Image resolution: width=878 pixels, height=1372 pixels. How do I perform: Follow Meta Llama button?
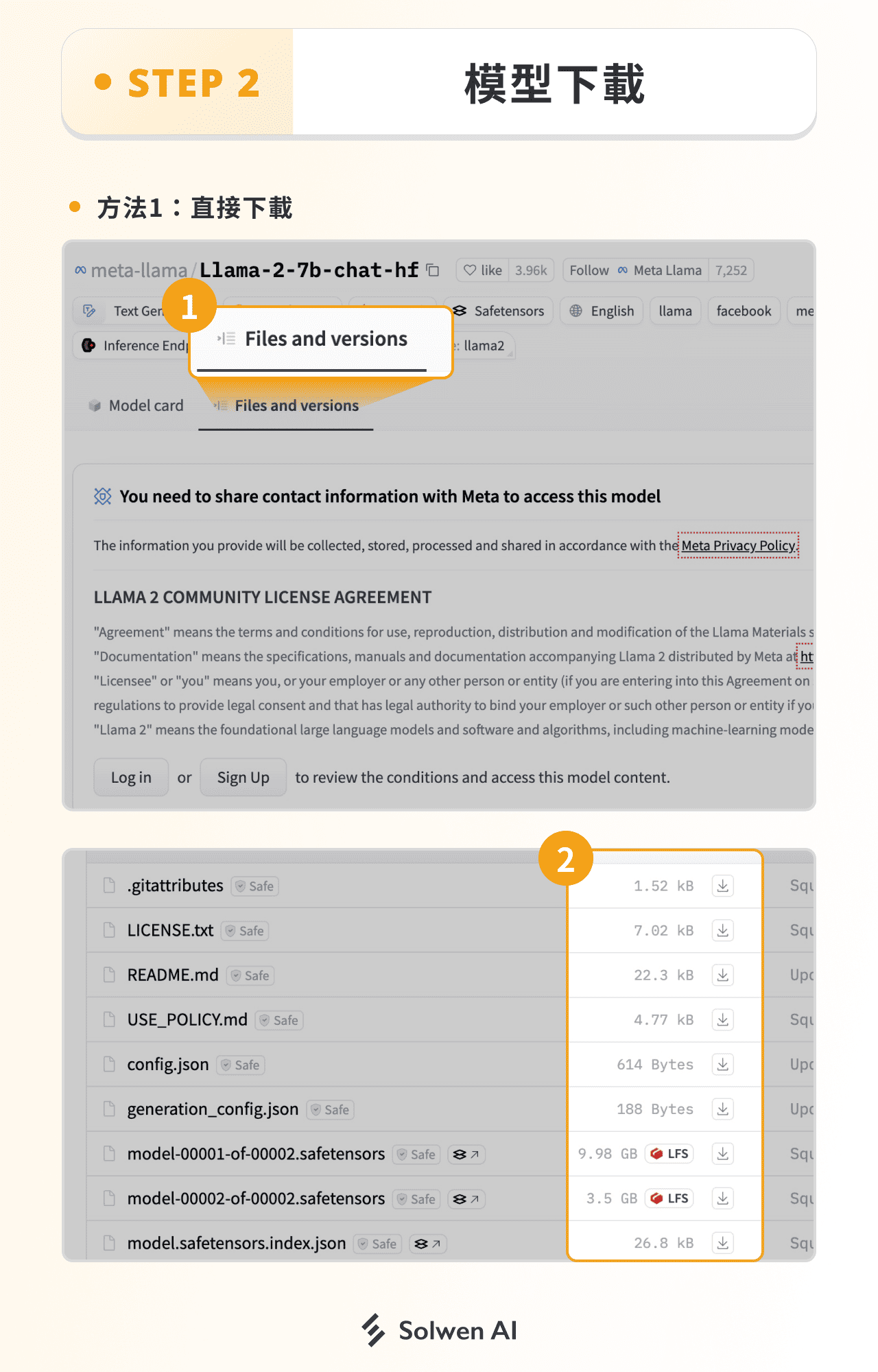(635, 270)
